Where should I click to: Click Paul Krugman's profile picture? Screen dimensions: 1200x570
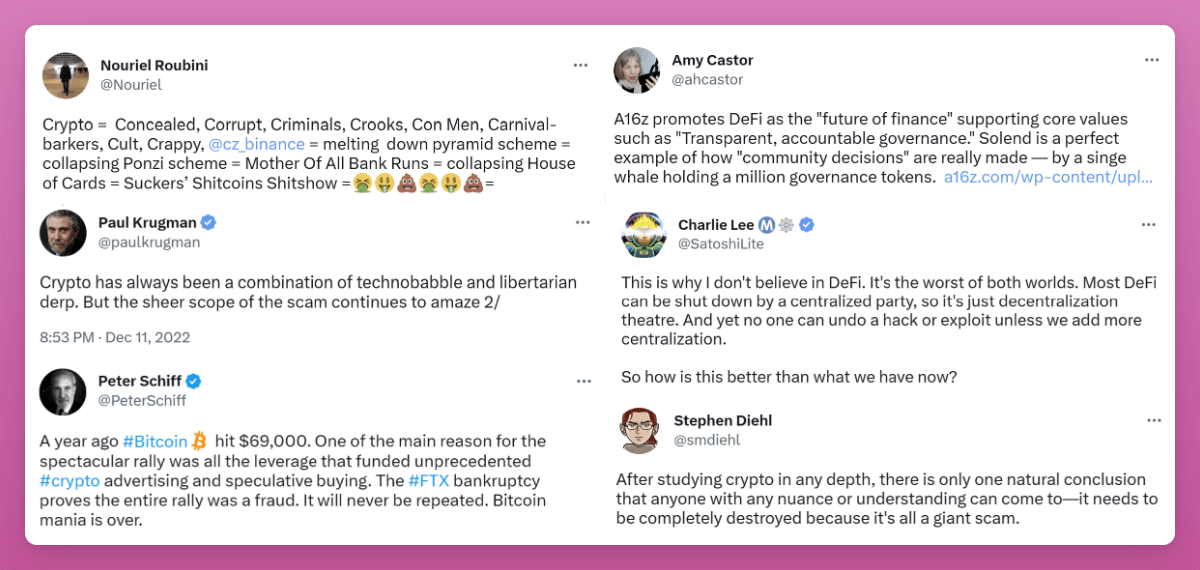(x=63, y=232)
